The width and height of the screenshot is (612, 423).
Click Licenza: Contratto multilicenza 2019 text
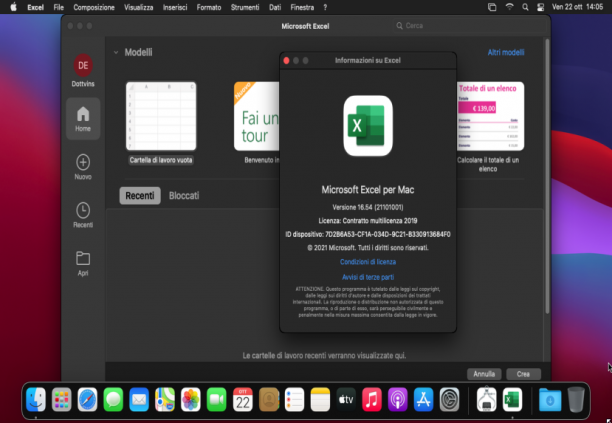pyautogui.click(x=368, y=221)
